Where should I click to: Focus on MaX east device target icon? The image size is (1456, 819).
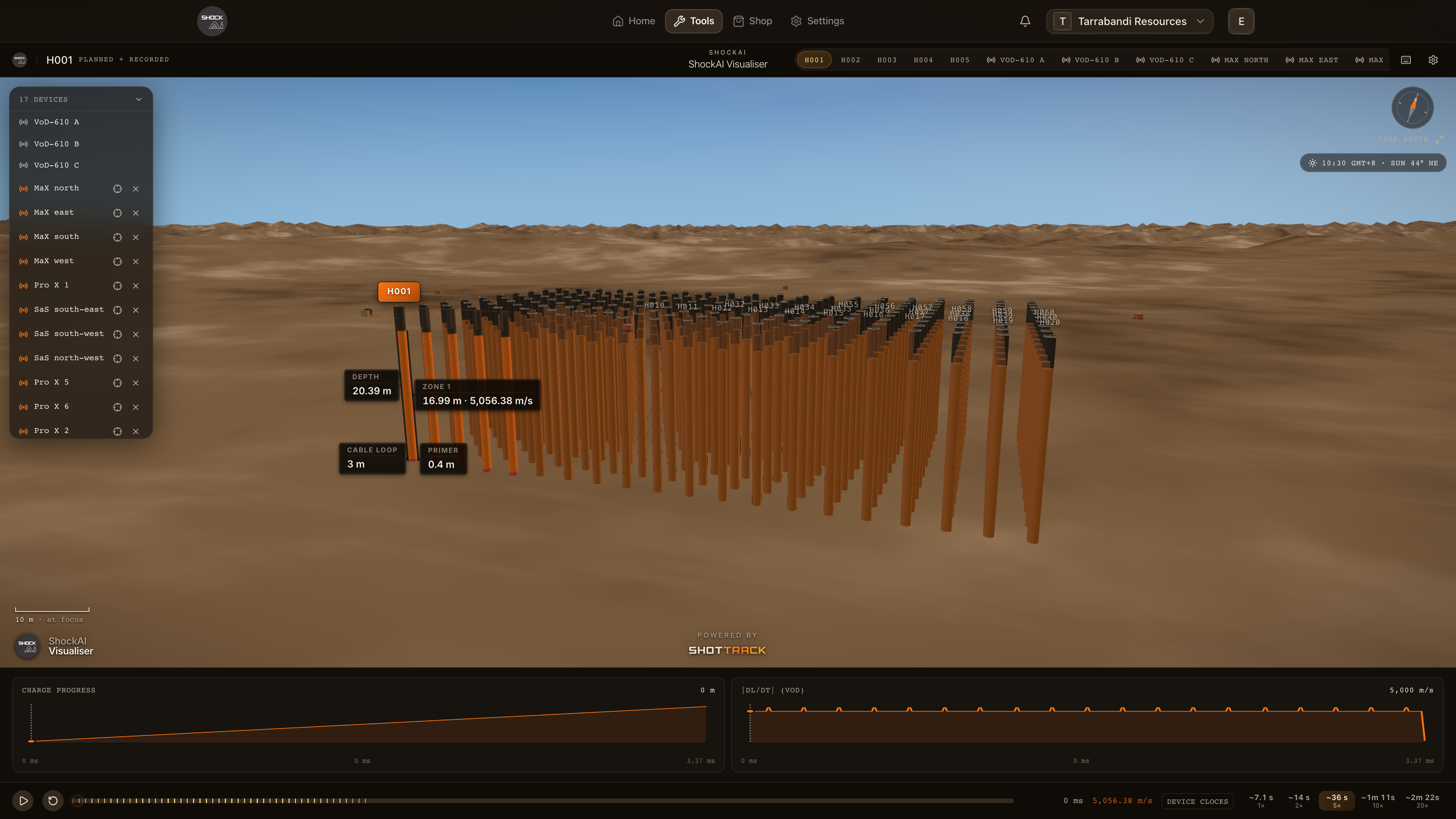[x=118, y=213]
